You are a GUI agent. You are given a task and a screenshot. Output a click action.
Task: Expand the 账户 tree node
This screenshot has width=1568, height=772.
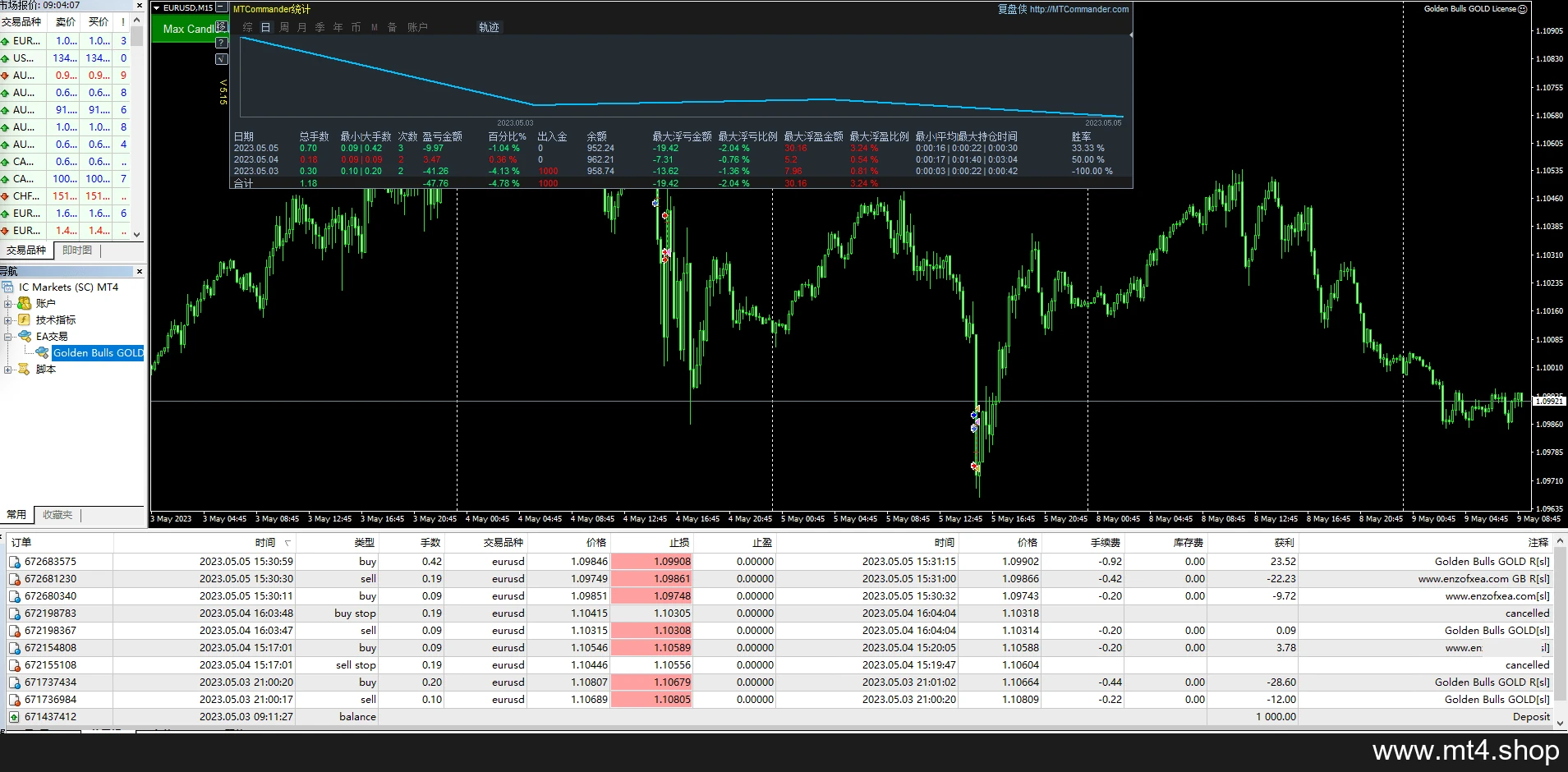(x=8, y=304)
